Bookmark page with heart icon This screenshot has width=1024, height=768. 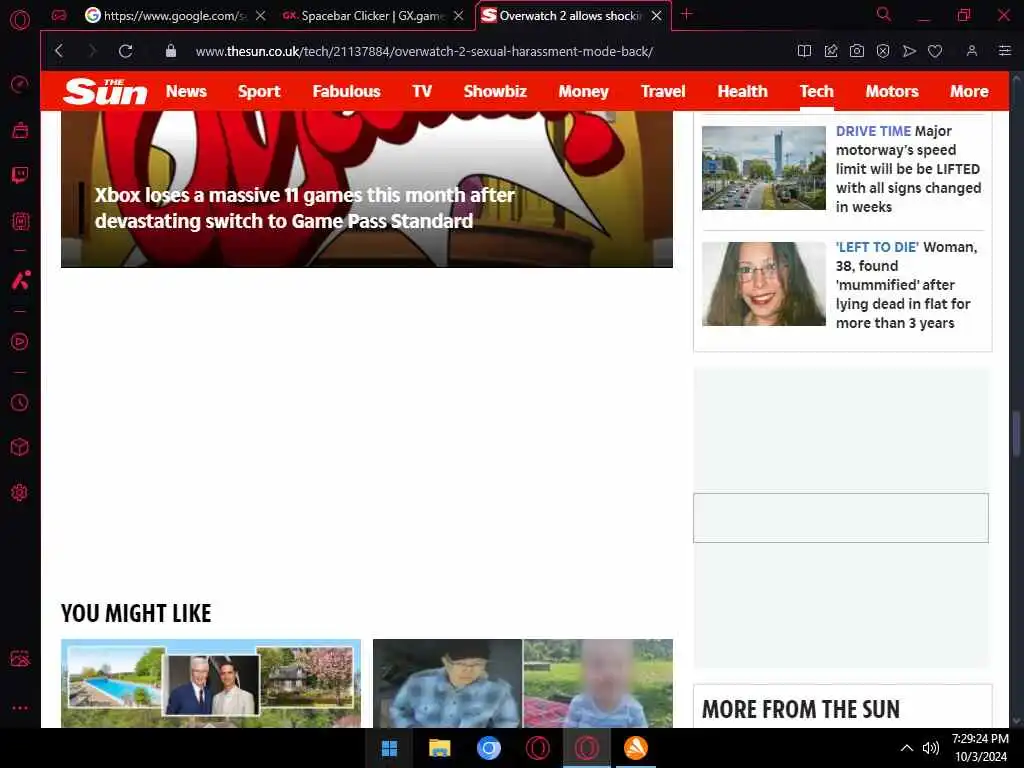[x=935, y=51]
